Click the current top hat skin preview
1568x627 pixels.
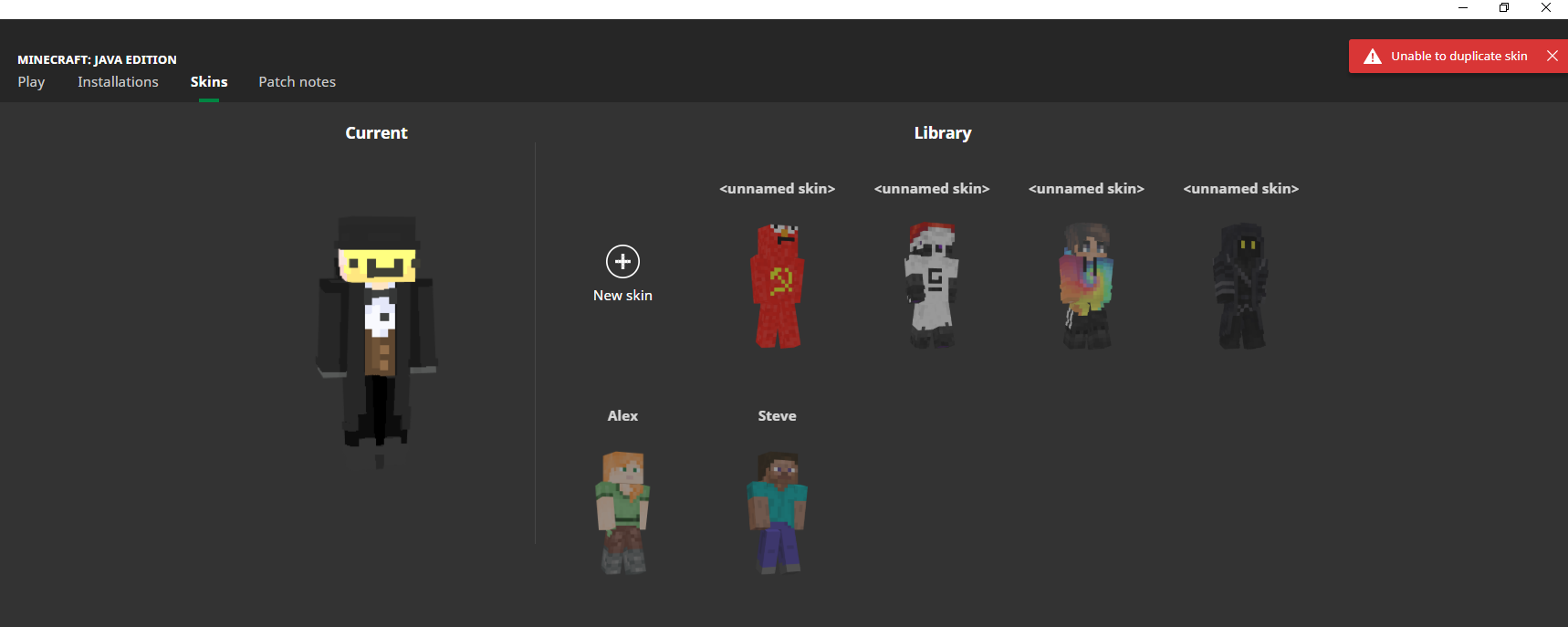377,338
